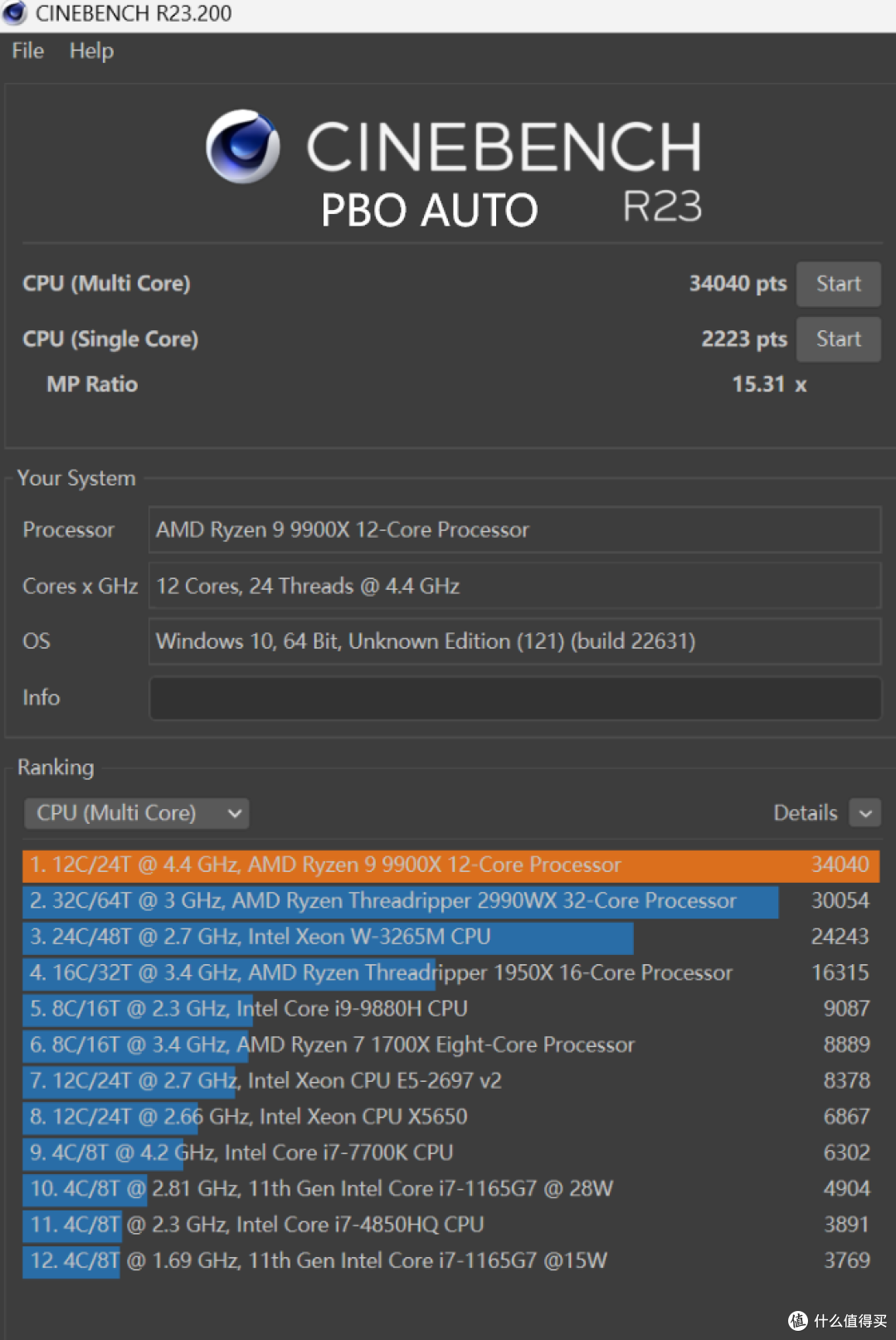Screen dimensions: 896x1340
Task: Click the MP Ratio value 15.31 x
Action: coord(769,384)
